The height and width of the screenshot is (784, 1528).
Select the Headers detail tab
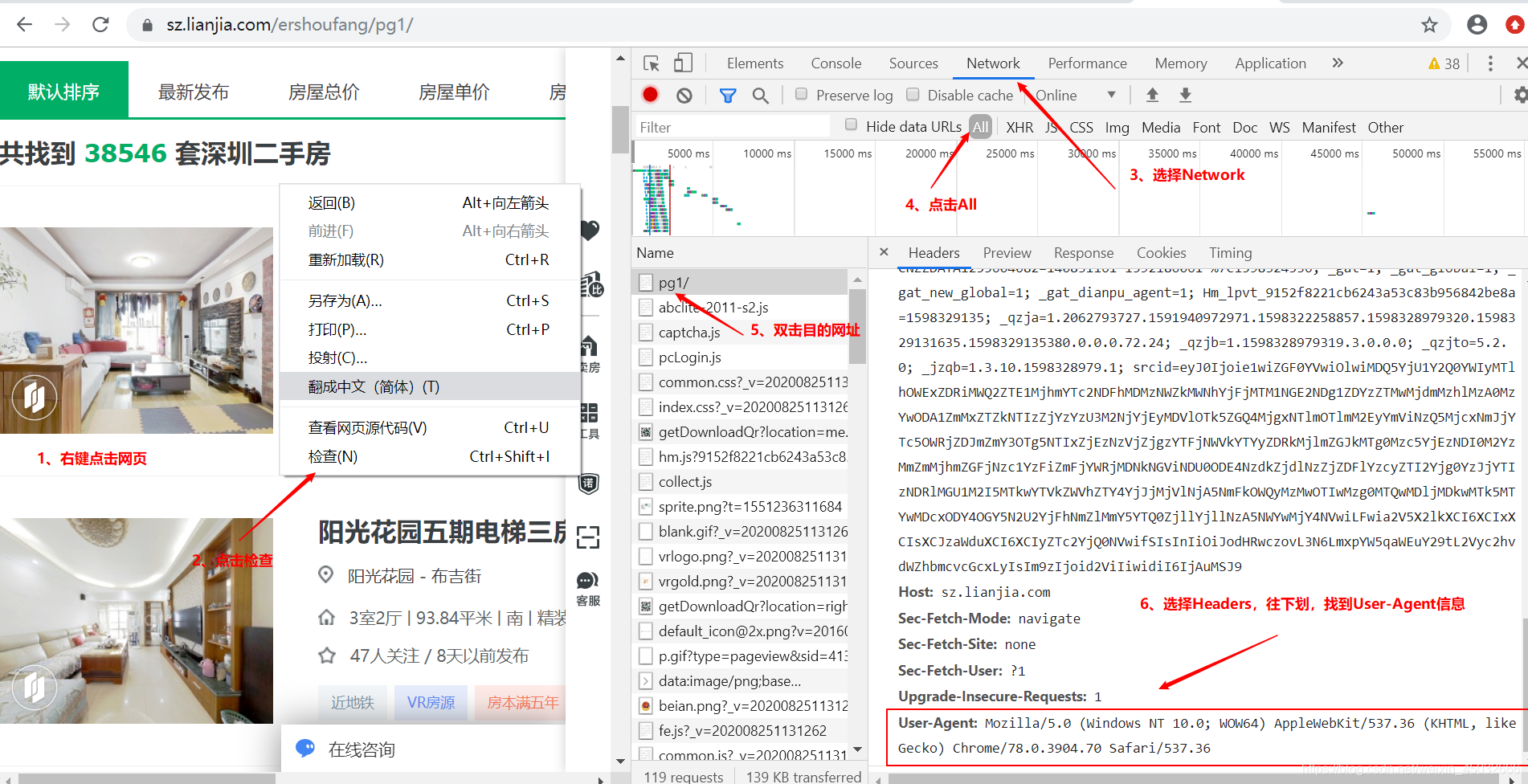point(934,253)
